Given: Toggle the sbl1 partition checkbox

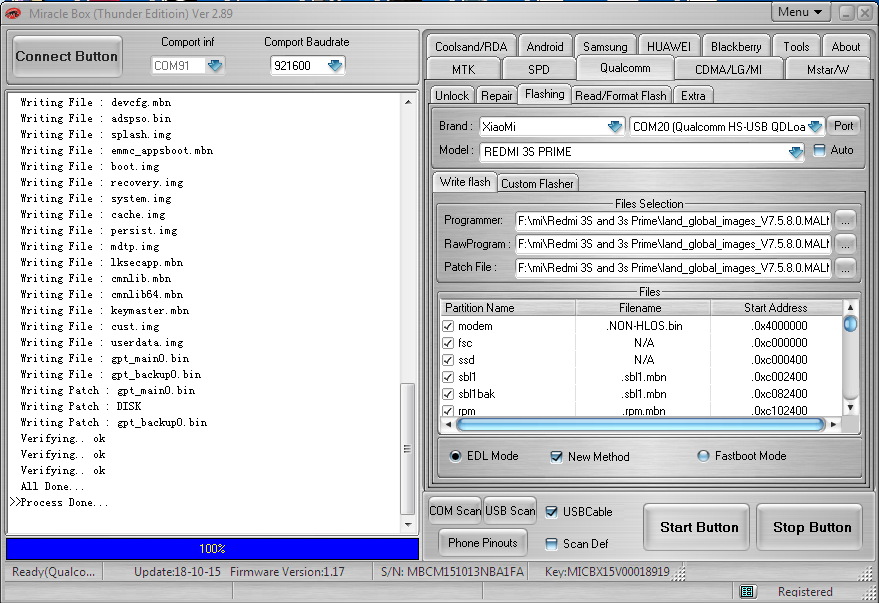Looking at the screenshot, I should (448, 377).
